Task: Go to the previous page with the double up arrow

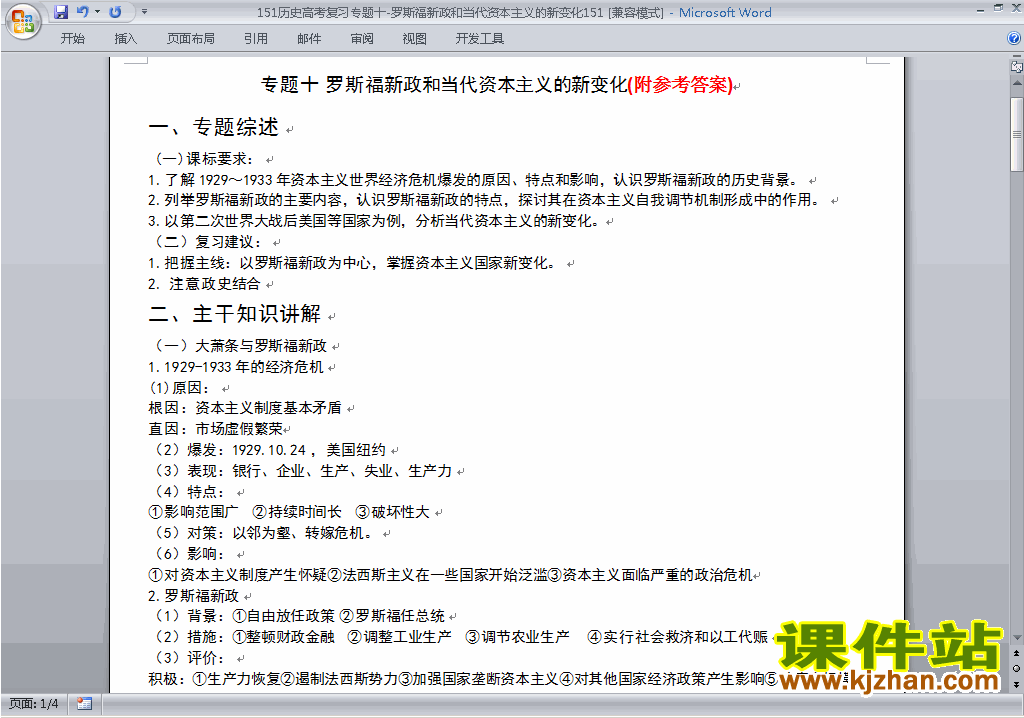Action: (x=1017, y=653)
